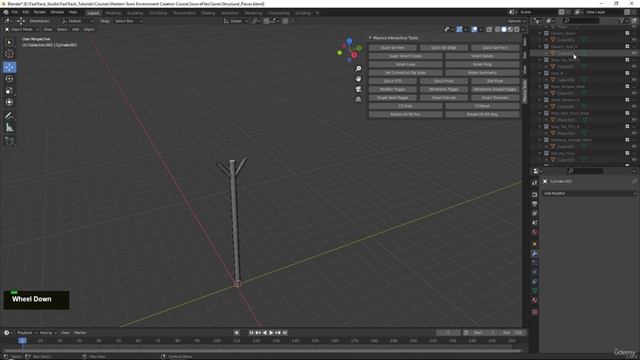
Task: Open the Particles properties tab
Action: 534,263
